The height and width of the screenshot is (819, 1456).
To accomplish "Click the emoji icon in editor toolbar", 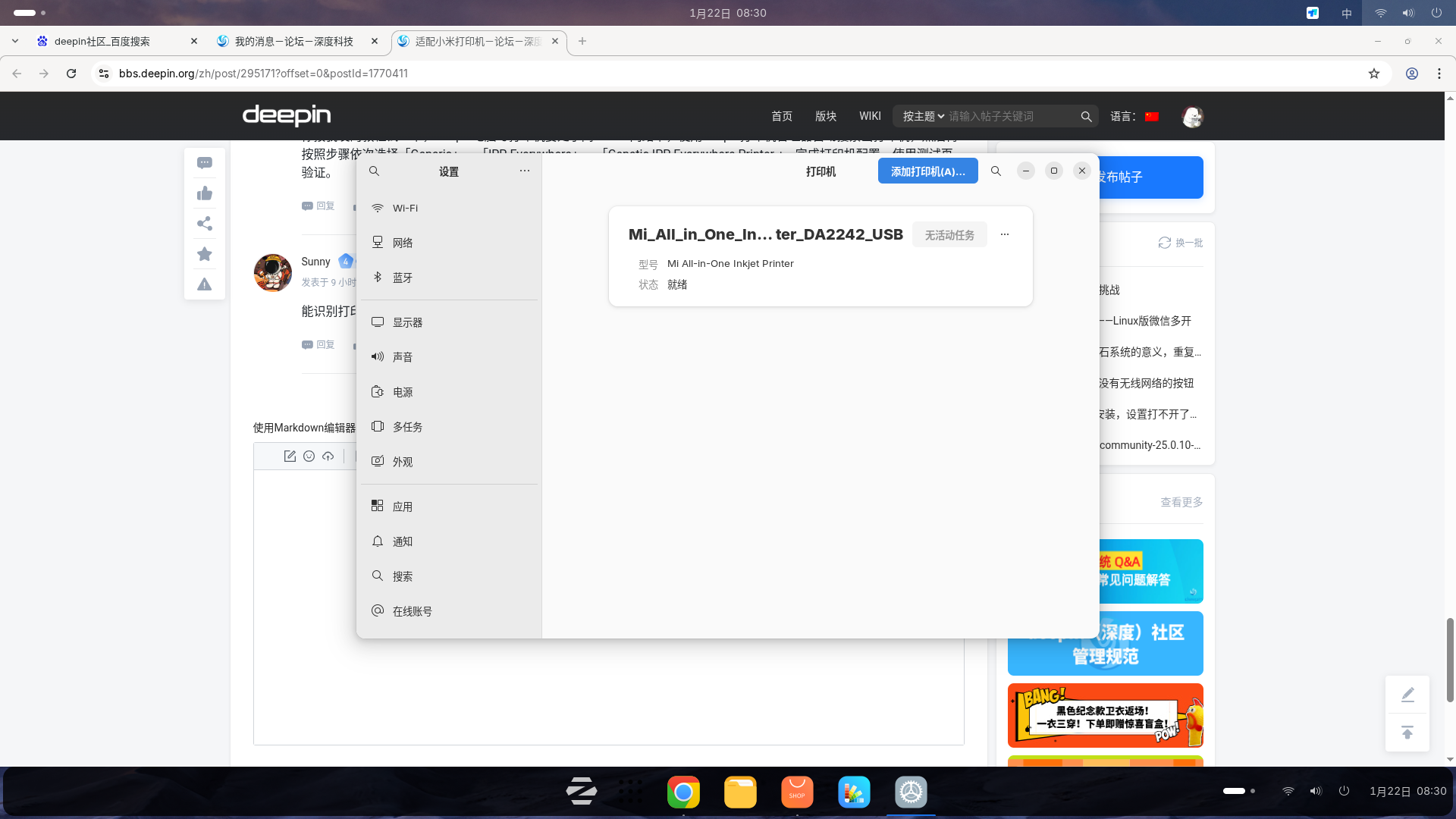I will point(309,456).
